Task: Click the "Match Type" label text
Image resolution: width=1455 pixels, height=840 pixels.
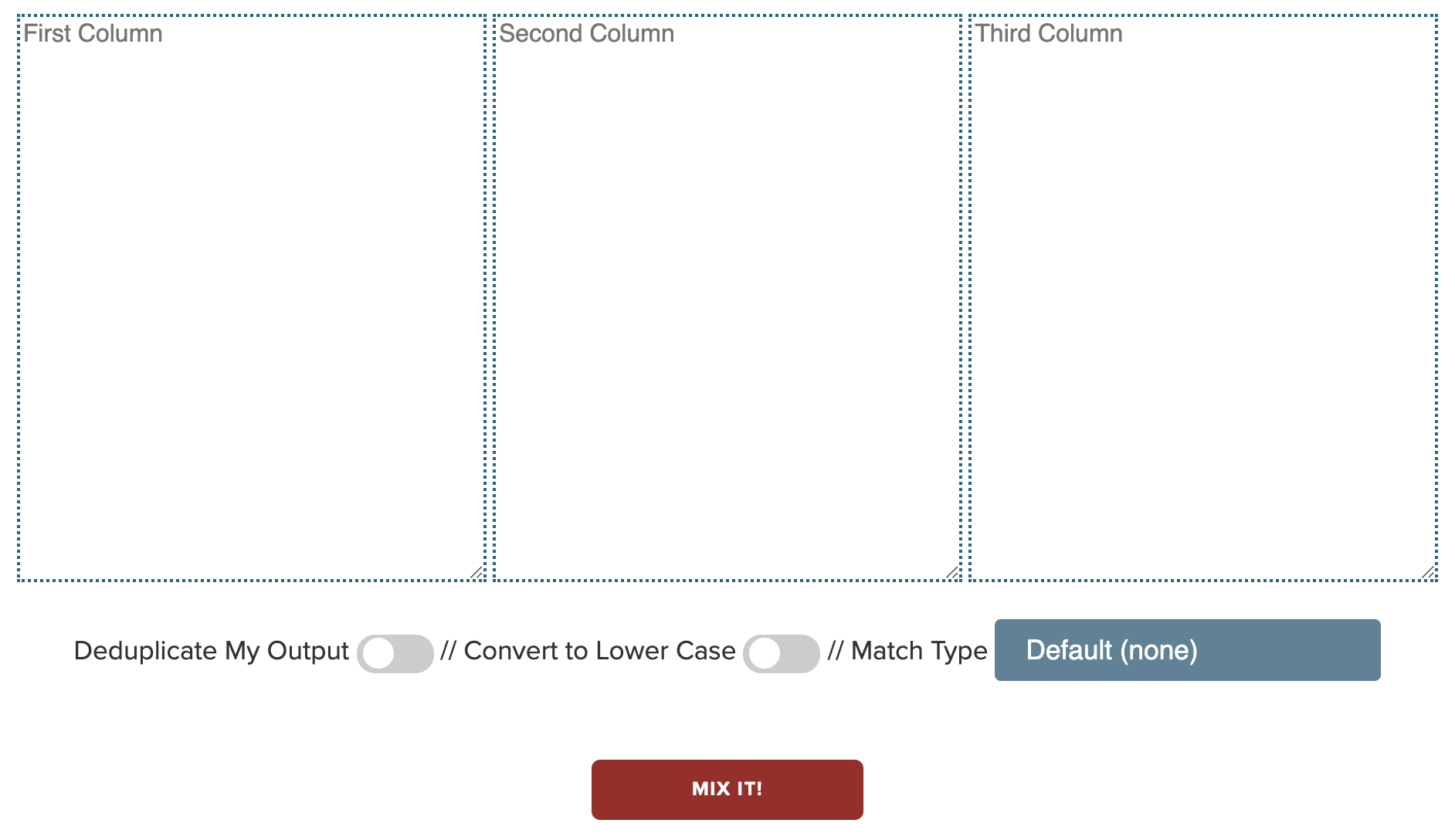Action: click(919, 651)
